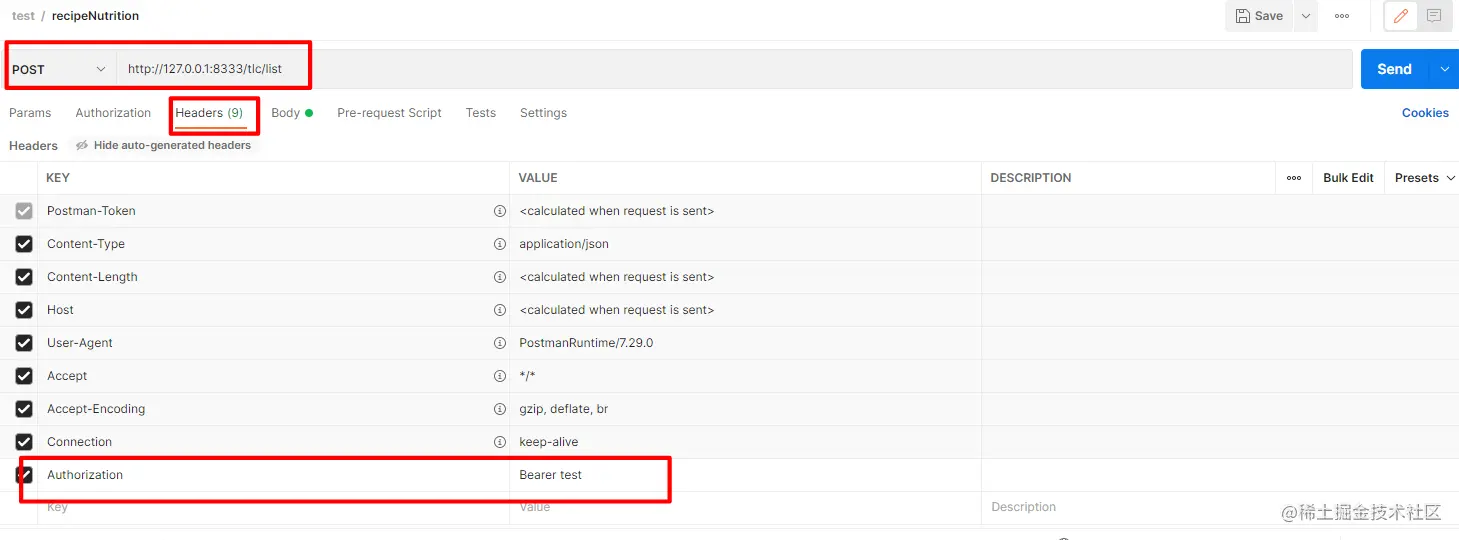This screenshot has height=540, width=1459.
Task: Expand the Save options arrow
Action: point(1306,16)
